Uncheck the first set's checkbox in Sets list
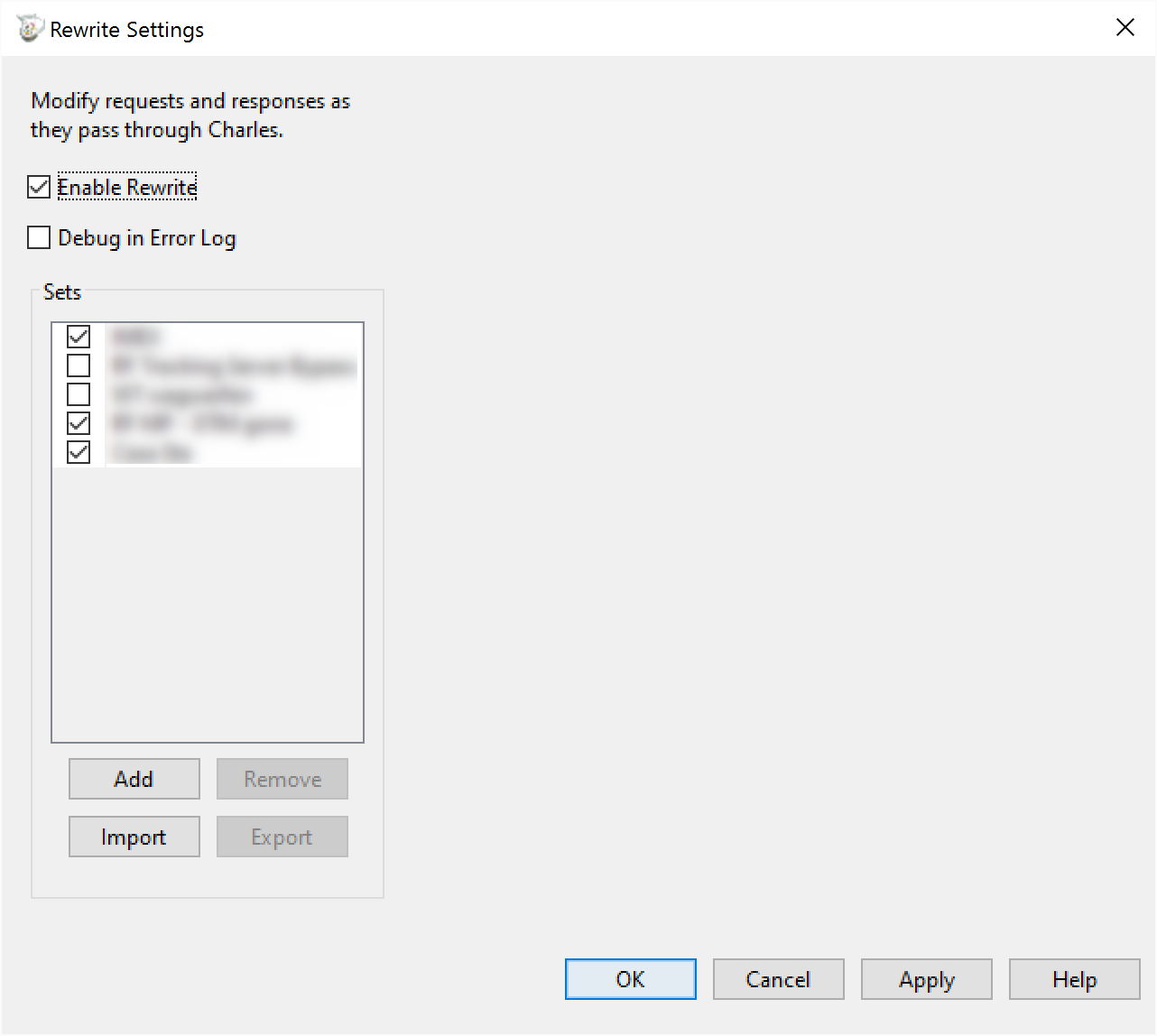This screenshot has height=1036, width=1157. coord(79,338)
